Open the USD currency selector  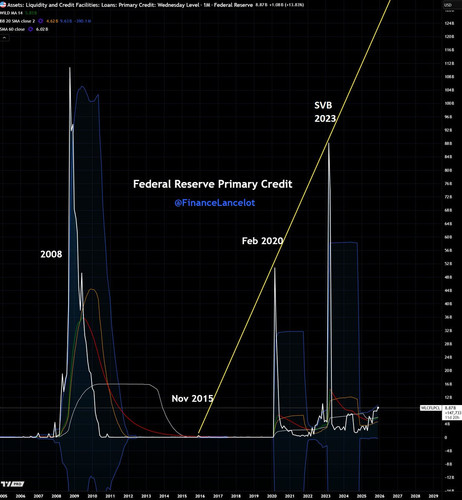click(x=448, y=5)
